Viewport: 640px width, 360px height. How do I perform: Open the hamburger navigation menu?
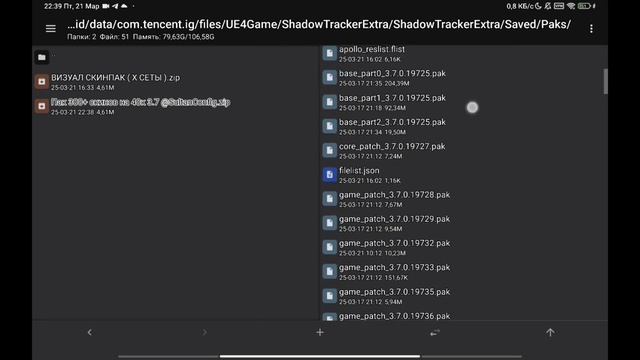point(51,29)
